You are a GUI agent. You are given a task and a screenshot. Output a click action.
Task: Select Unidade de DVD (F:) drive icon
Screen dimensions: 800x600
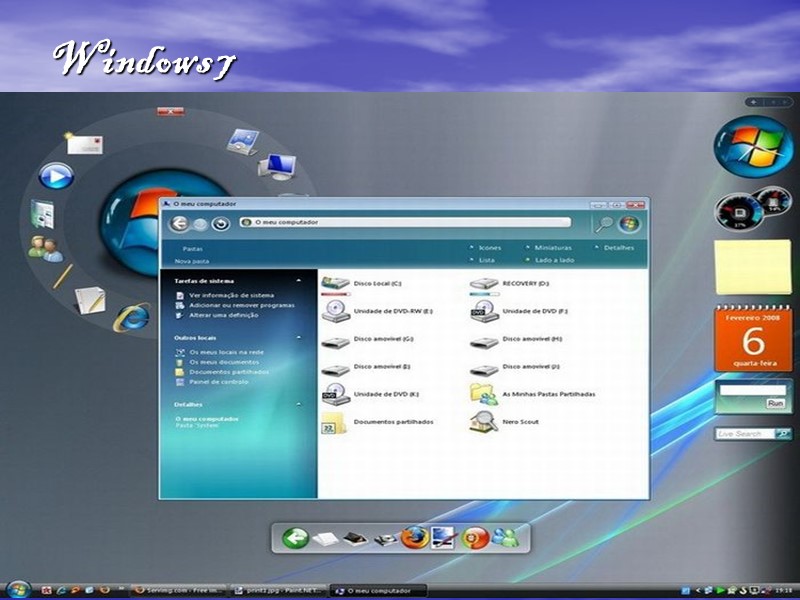coord(484,311)
